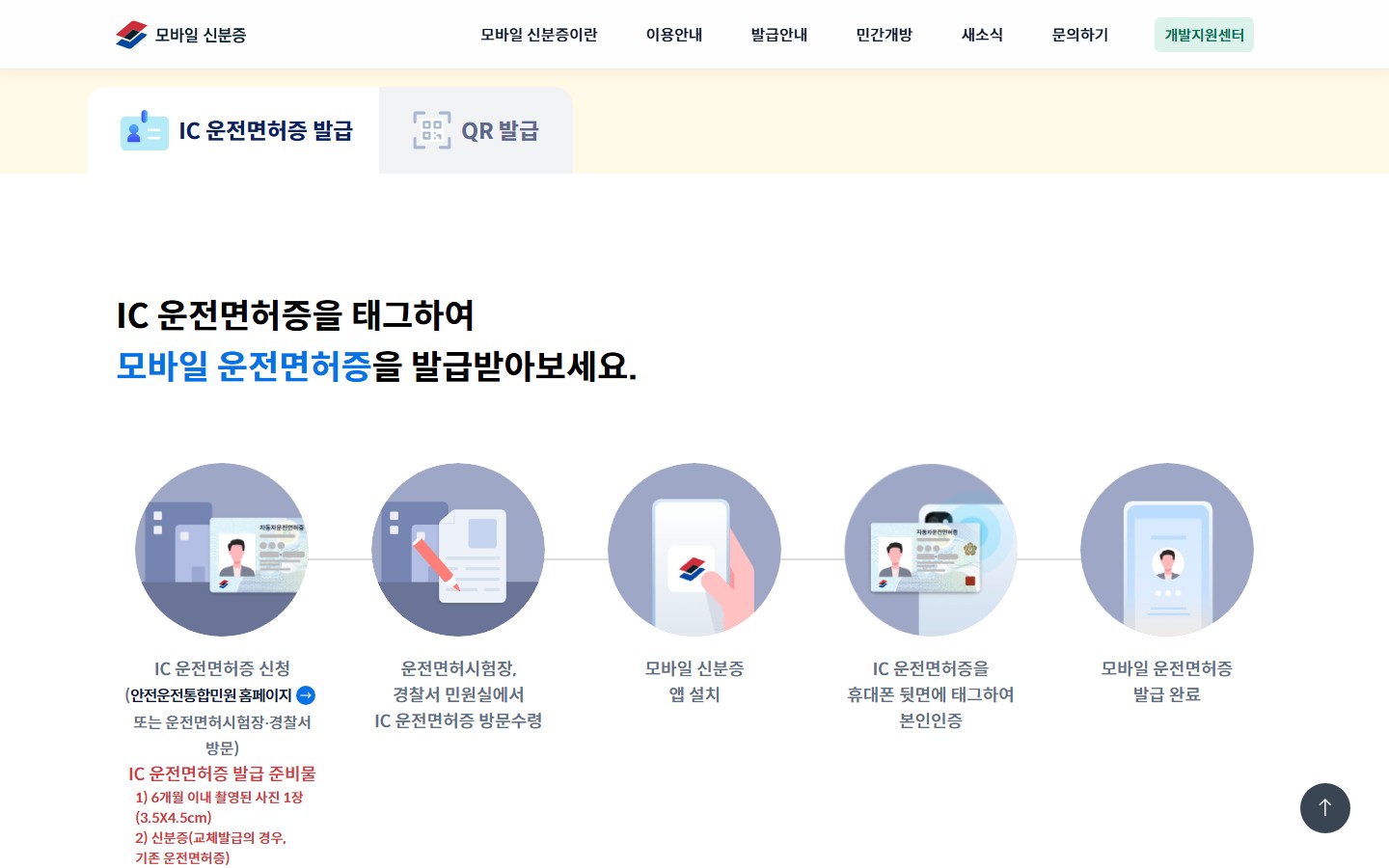The image size is (1389, 868).
Task: Open the 모바일 신분증이란 menu
Action: point(539,35)
